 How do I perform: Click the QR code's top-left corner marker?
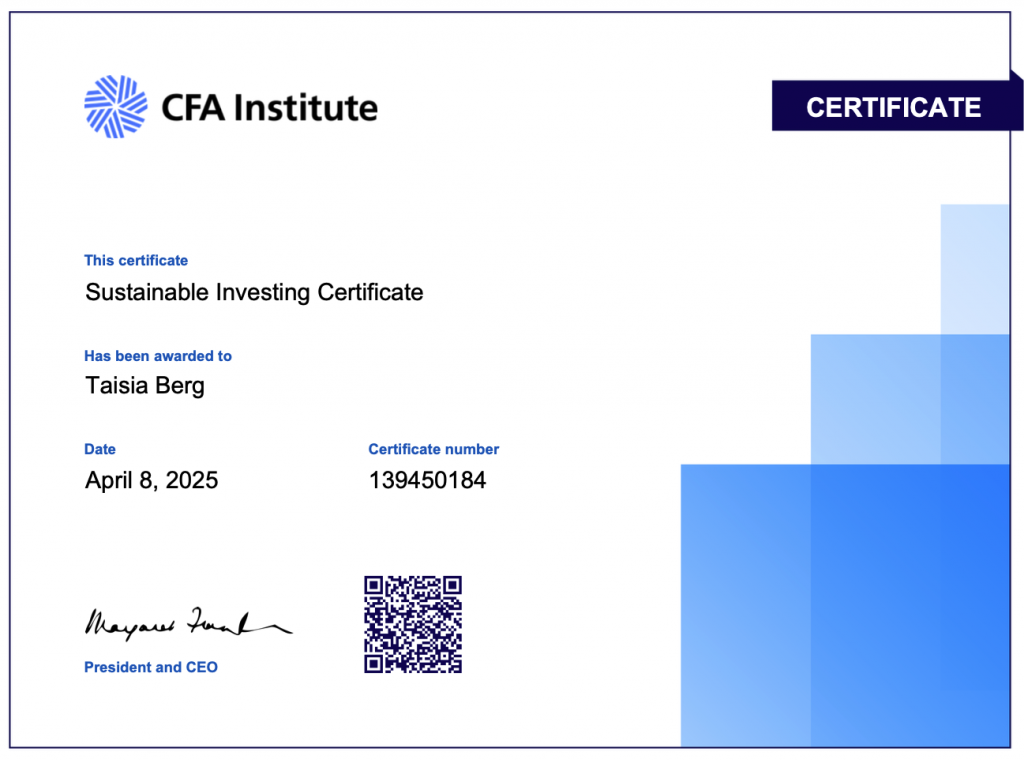tap(374, 585)
